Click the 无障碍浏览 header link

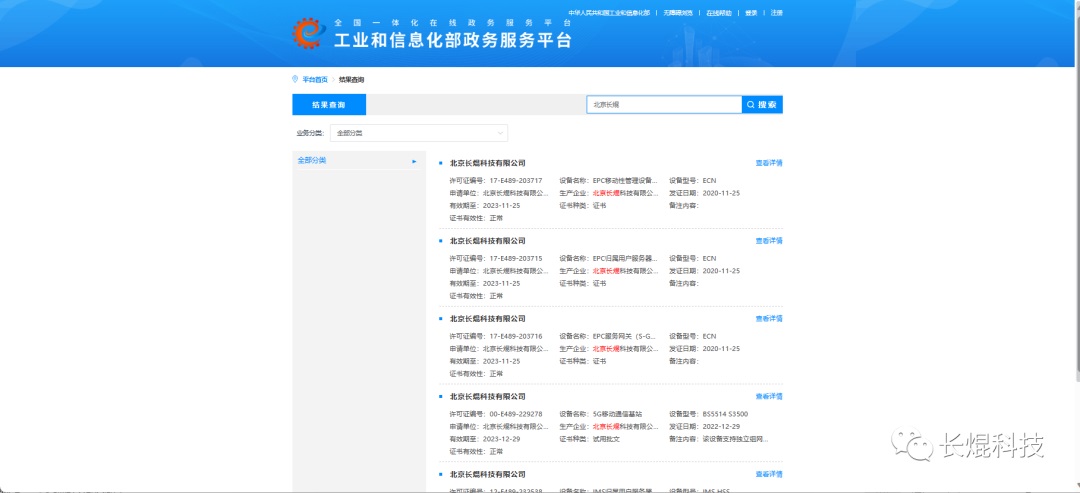(678, 13)
